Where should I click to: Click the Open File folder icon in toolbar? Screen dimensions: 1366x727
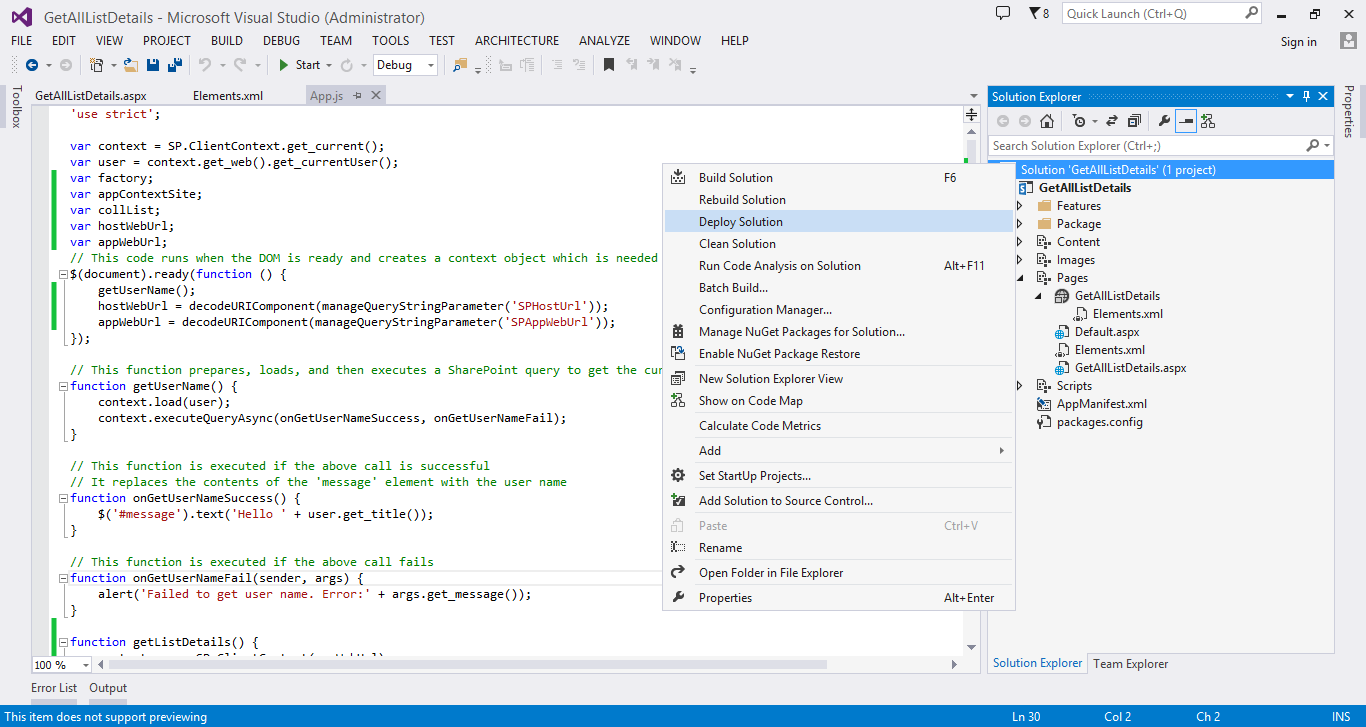[130, 65]
